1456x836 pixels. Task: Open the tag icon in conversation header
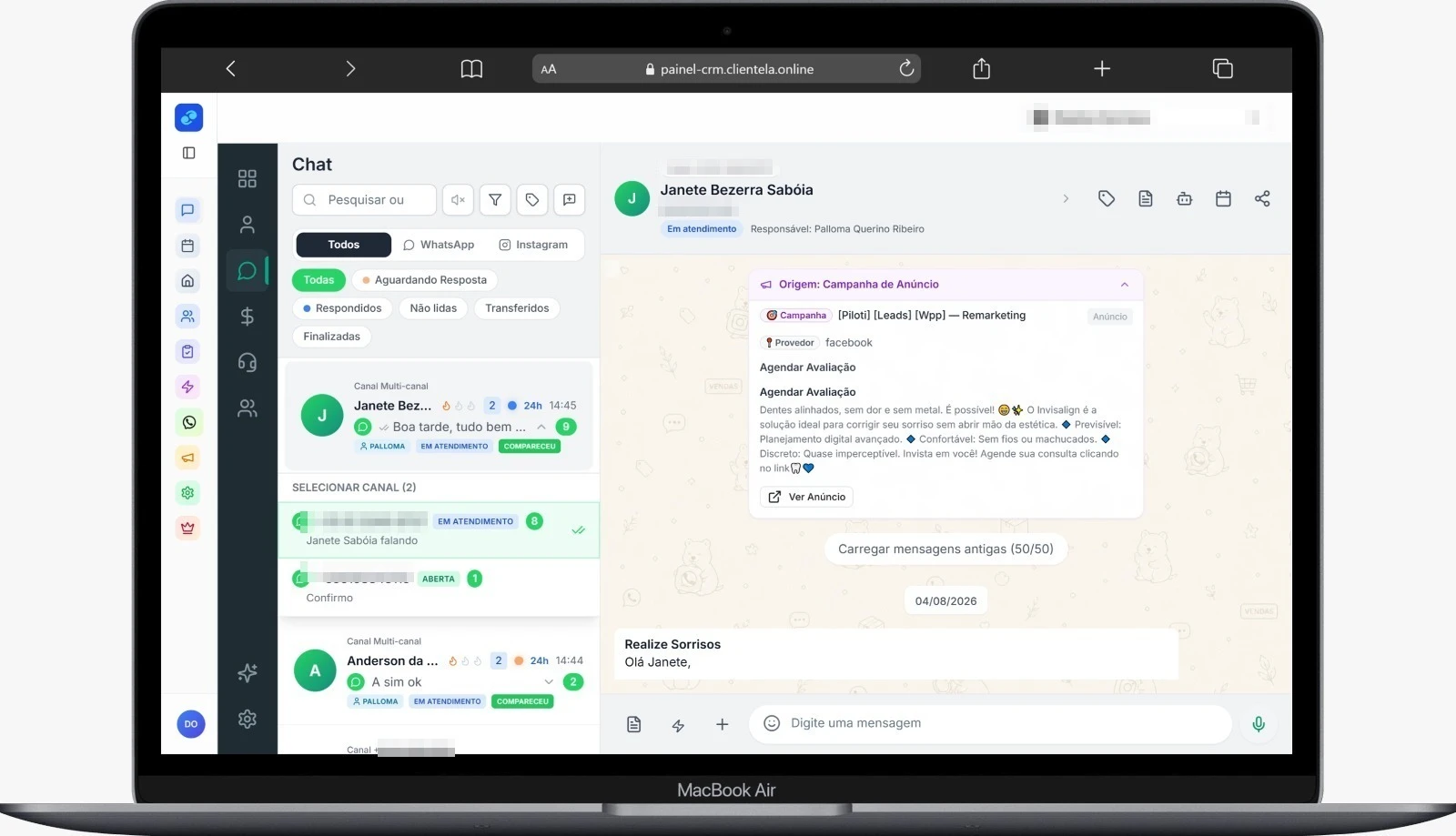point(1107,198)
